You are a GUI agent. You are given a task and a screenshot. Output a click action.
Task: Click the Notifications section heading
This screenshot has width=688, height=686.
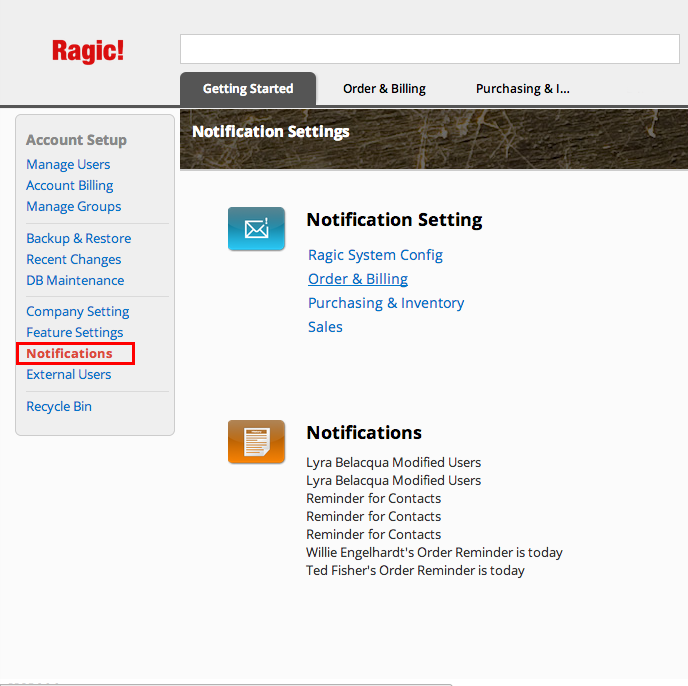pyautogui.click(x=364, y=432)
